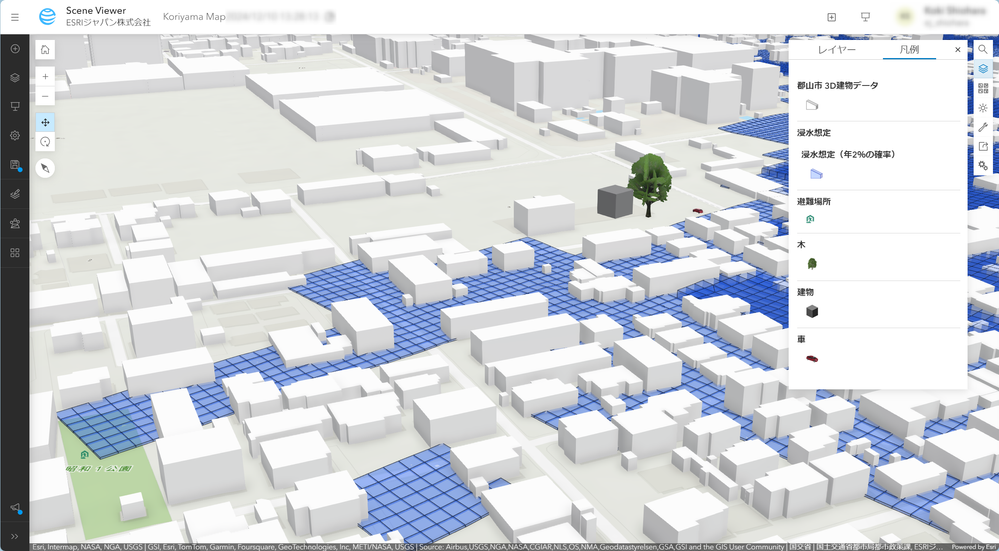Open scene properties gear in dark sidebar
The height and width of the screenshot is (551, 999).
(15, 135)
